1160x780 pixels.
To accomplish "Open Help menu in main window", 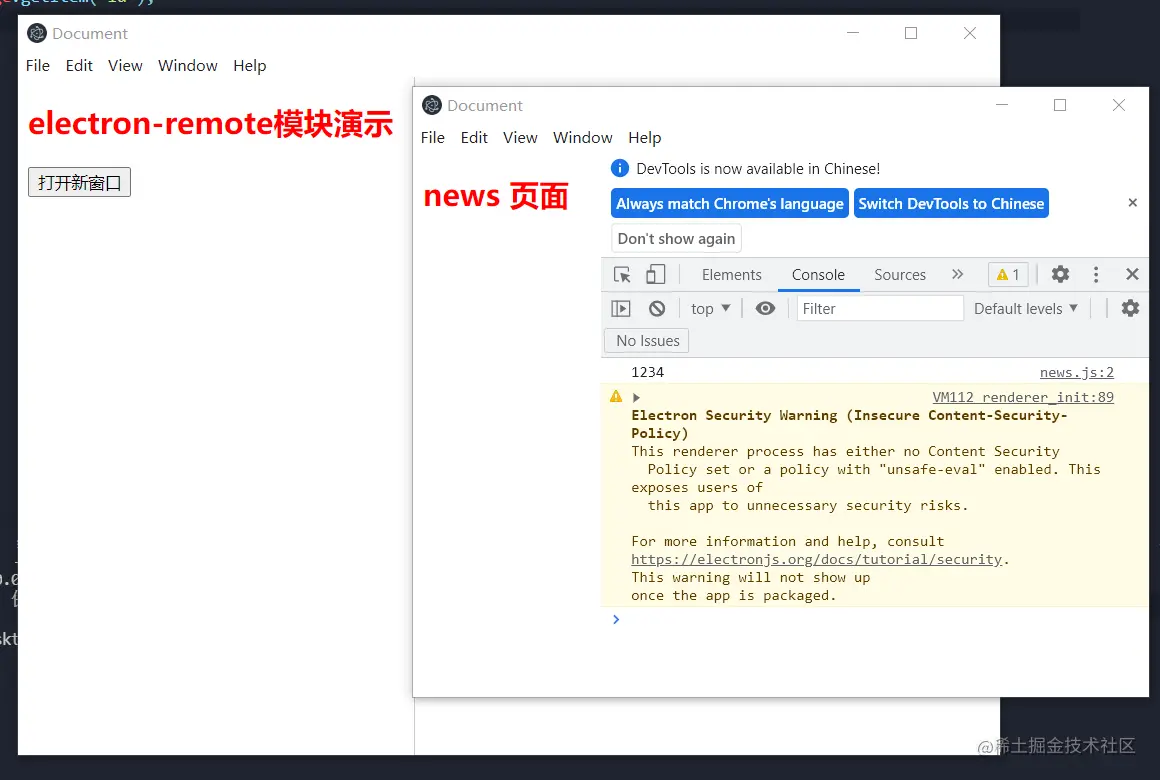I will [x=249, y=66].
